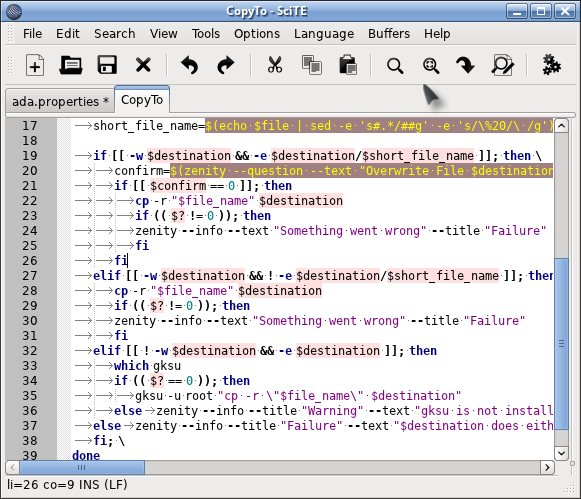581x499 pixels.
Task: Click '"Warning"' string on line 36
Action: pos(333,411)
